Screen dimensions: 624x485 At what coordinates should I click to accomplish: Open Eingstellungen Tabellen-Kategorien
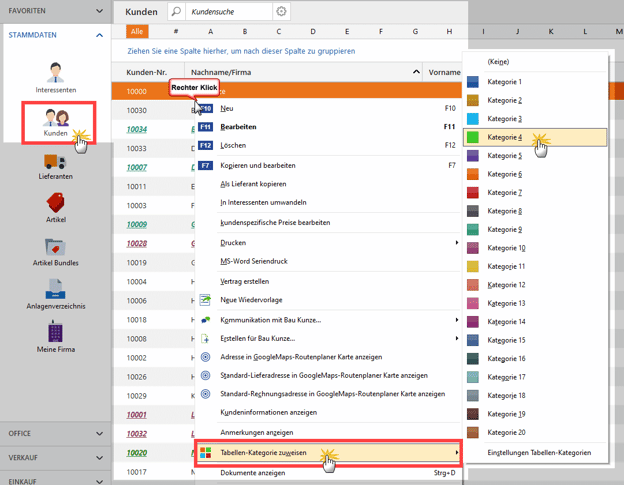[x=538, y=452]
